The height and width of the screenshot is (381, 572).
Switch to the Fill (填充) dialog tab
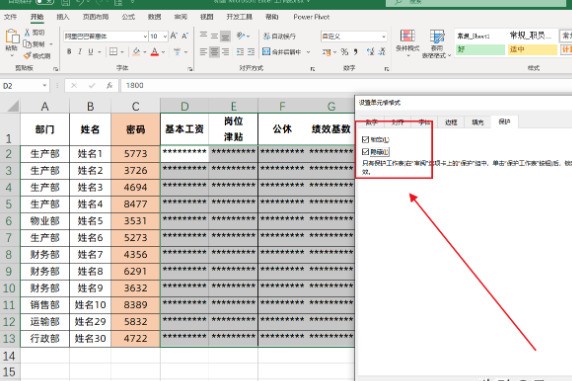[478, 122]
